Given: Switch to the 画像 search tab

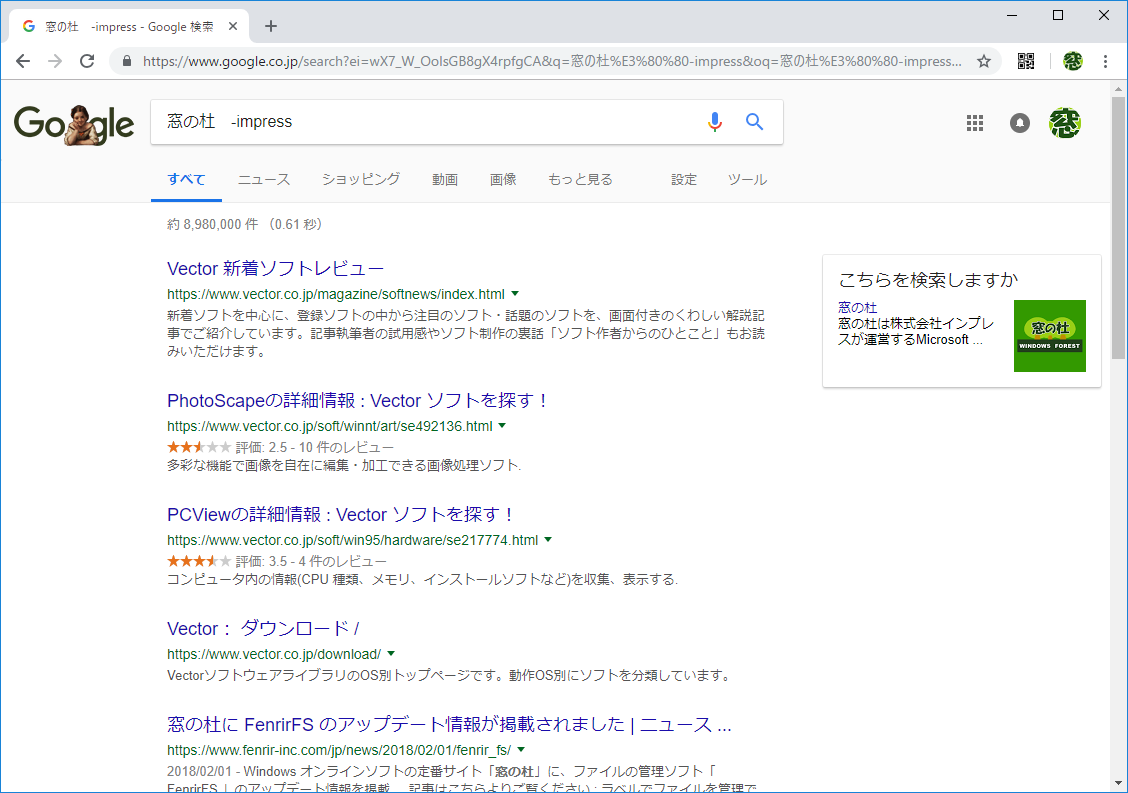Looking at the screenshot, I should click(503, 179).
